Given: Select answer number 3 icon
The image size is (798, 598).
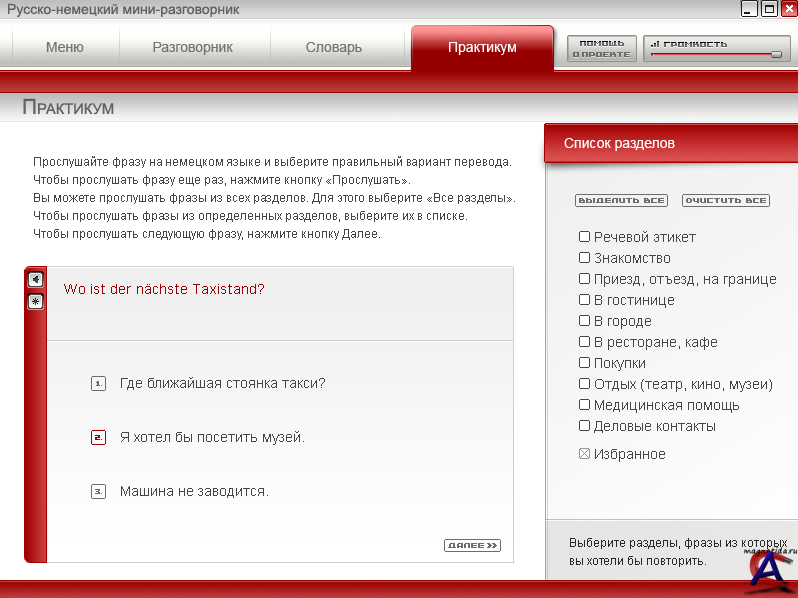Looking at the screenshot, I should click(x=98, y=491).
